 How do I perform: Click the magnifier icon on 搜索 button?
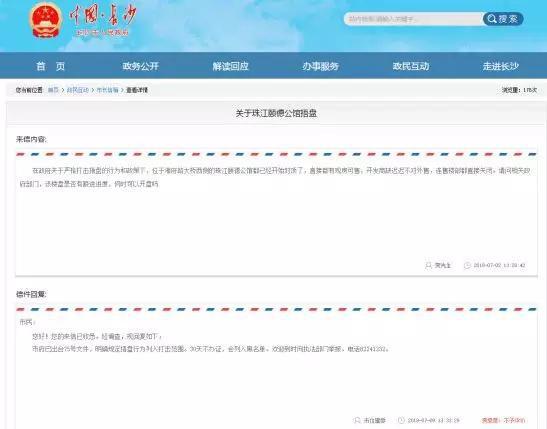(x=492, y=19)
